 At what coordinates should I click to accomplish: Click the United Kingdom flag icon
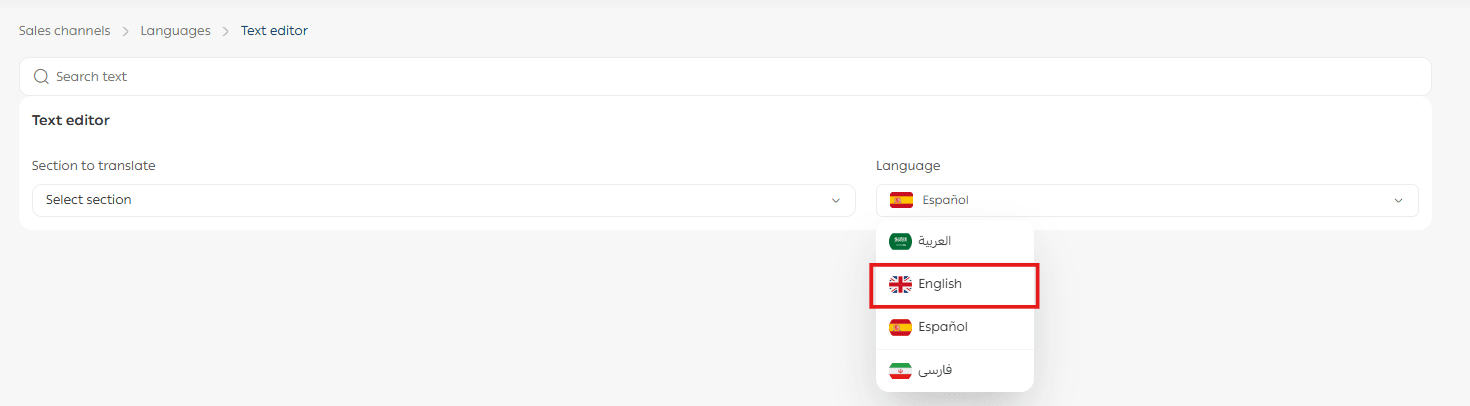click(900, 284)
